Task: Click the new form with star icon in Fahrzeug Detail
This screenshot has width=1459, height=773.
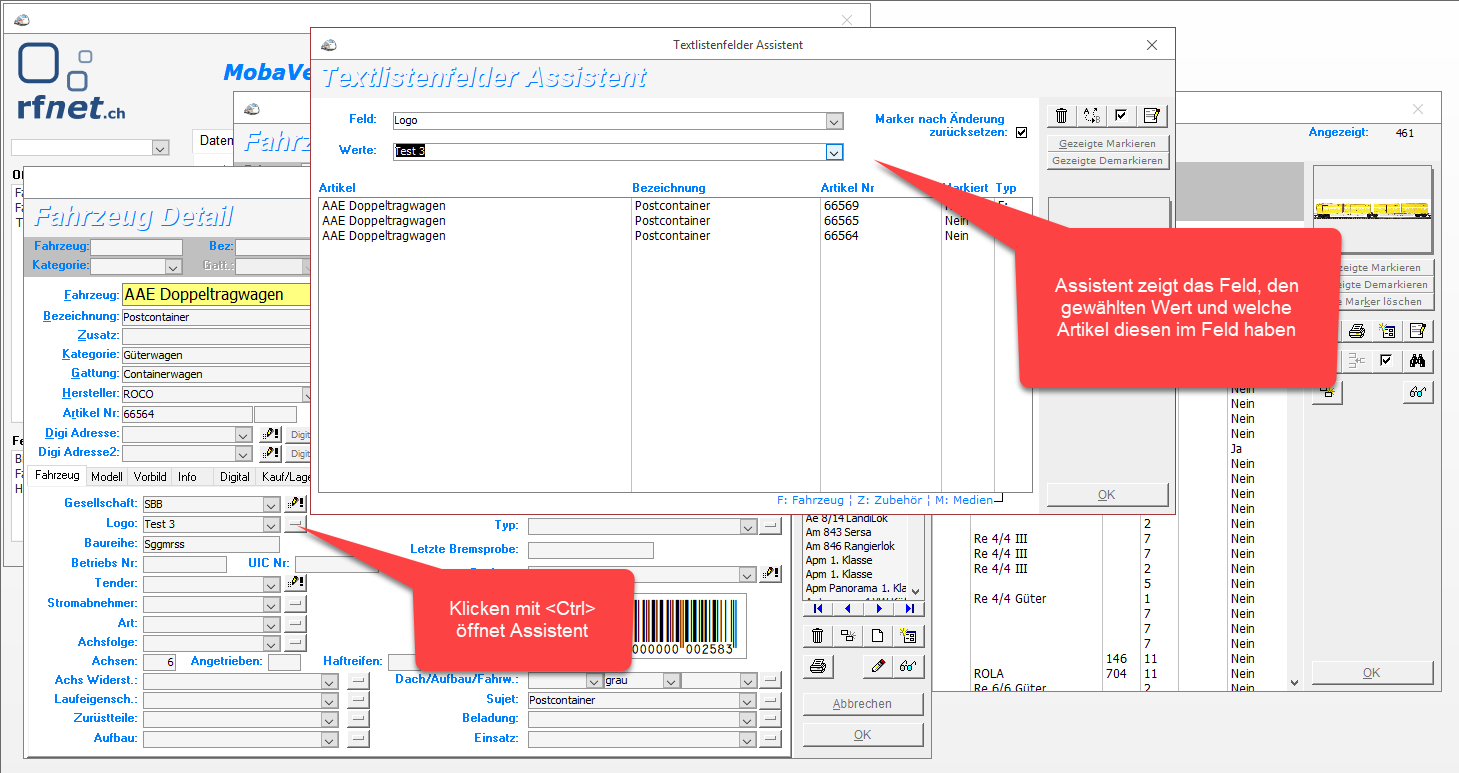Action: point(908,635)
